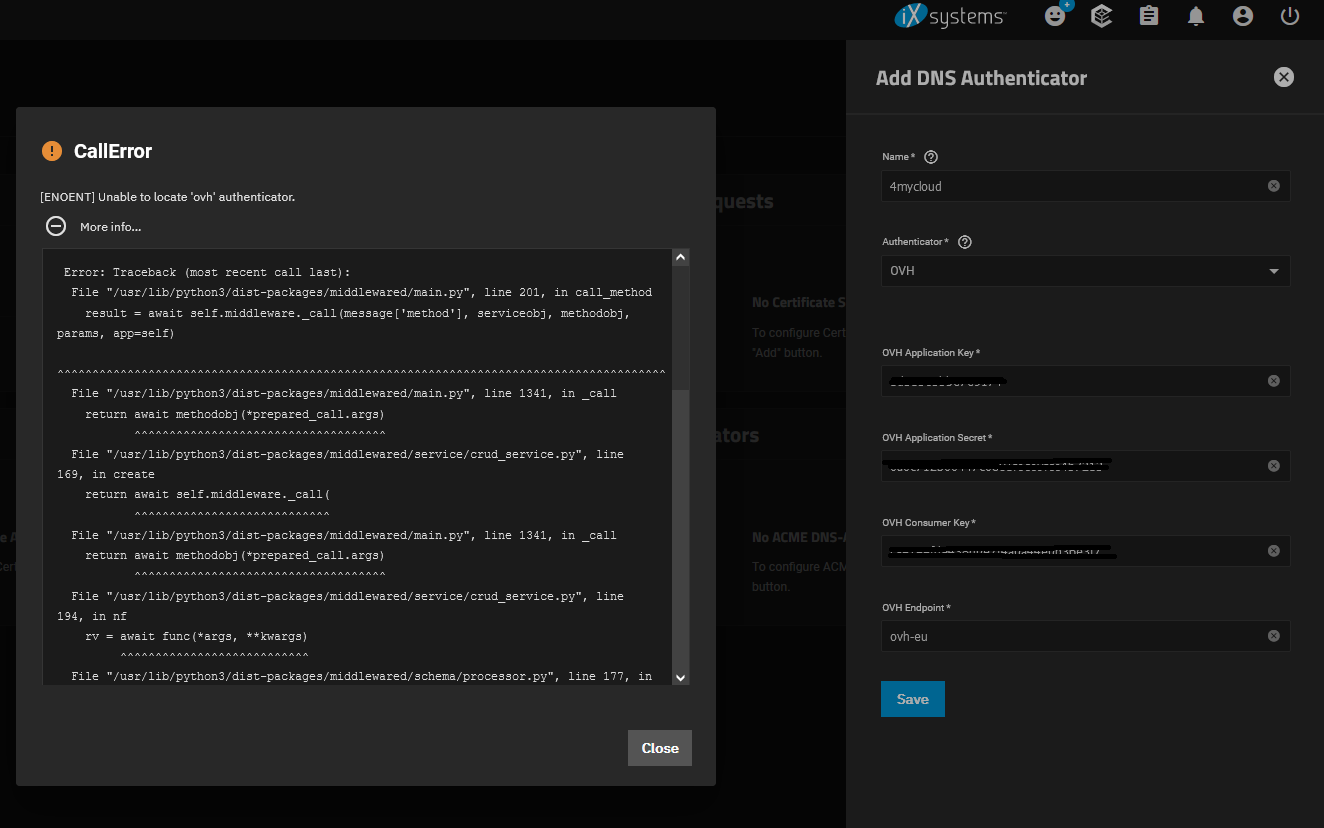Open the user account settings icon
This screenshot has height=828, width=1324.
pos(1243,16)
